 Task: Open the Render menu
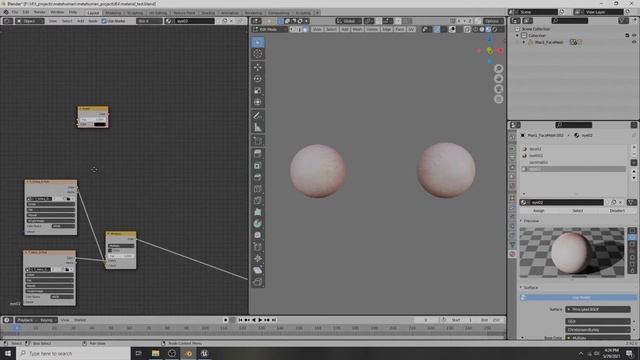(40, 12)
